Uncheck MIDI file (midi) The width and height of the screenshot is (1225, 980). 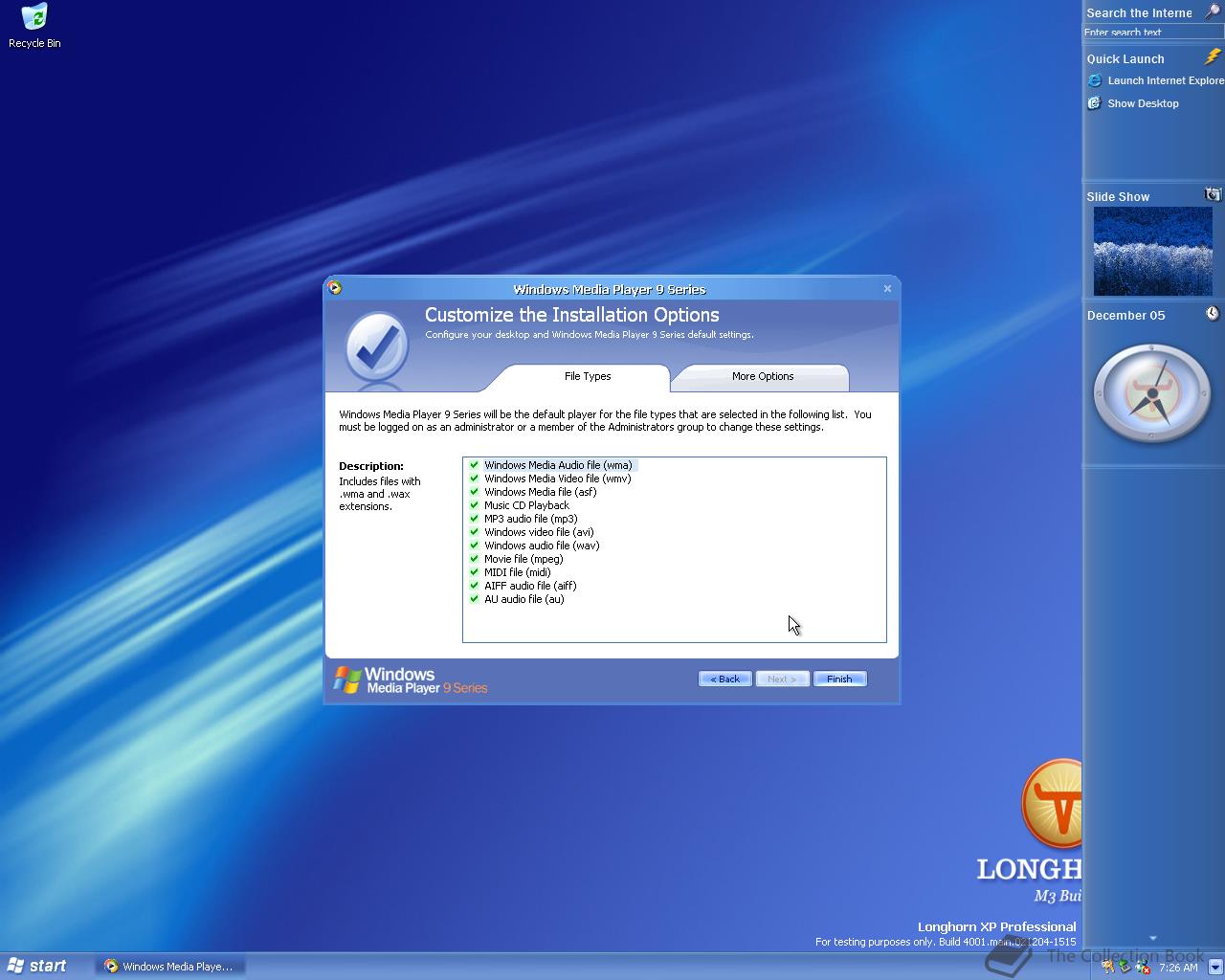click(x=474, y=572)
